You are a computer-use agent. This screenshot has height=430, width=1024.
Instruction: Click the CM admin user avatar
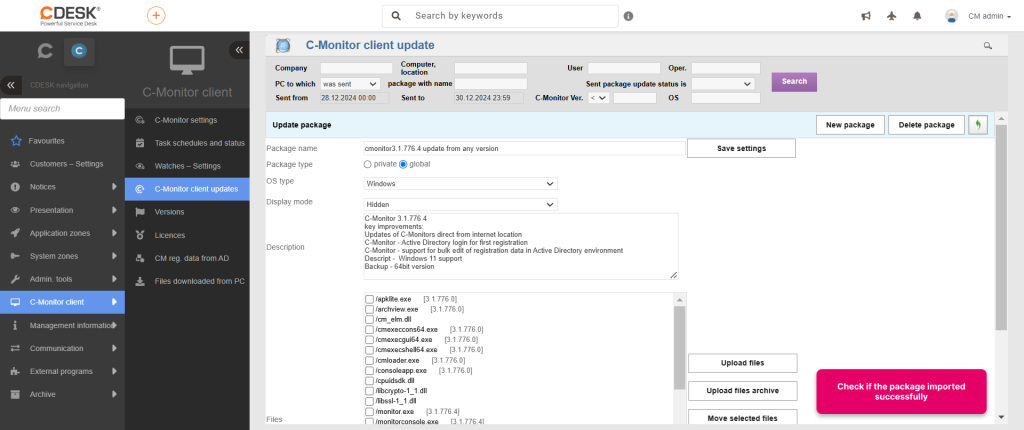coord(952,16)
